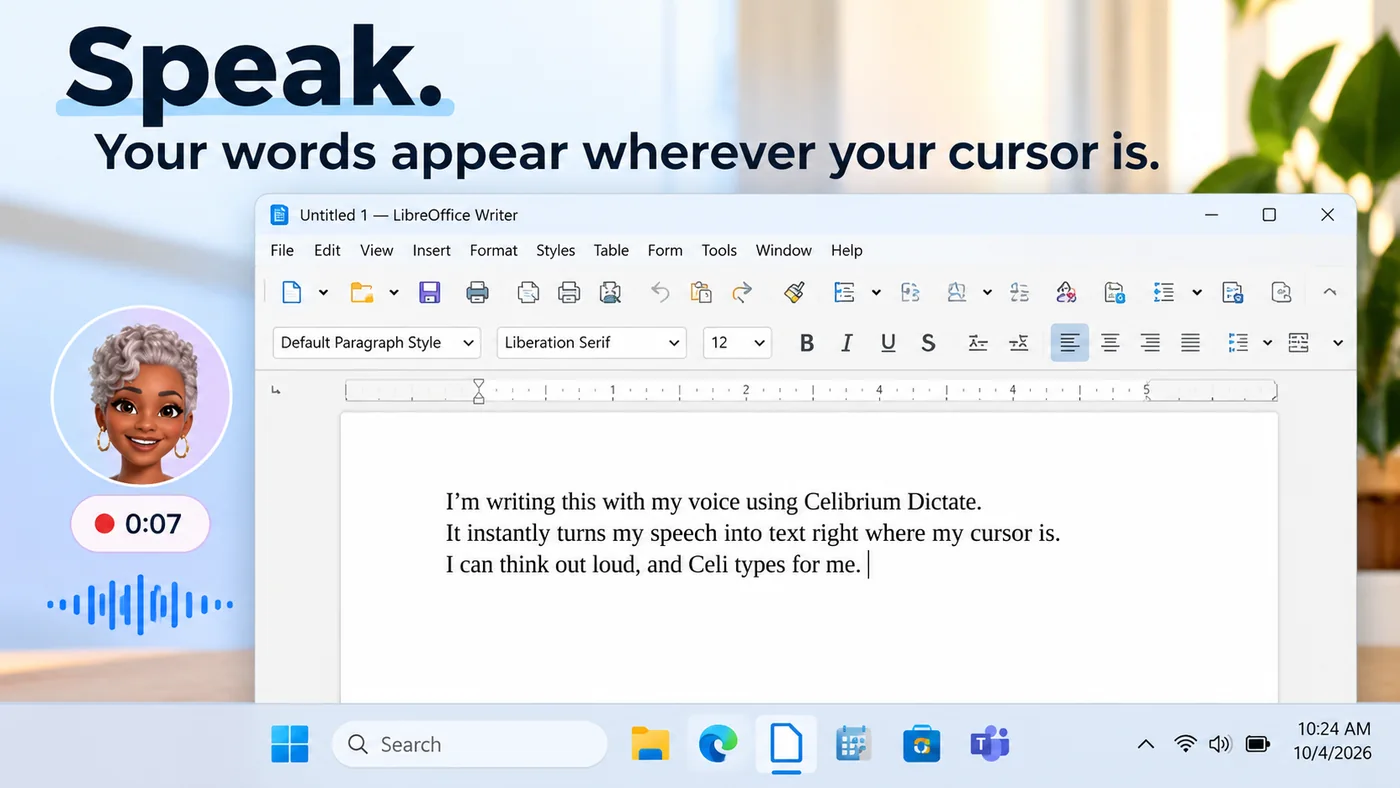Collapse toolbar with the upward chevron

1329,292
